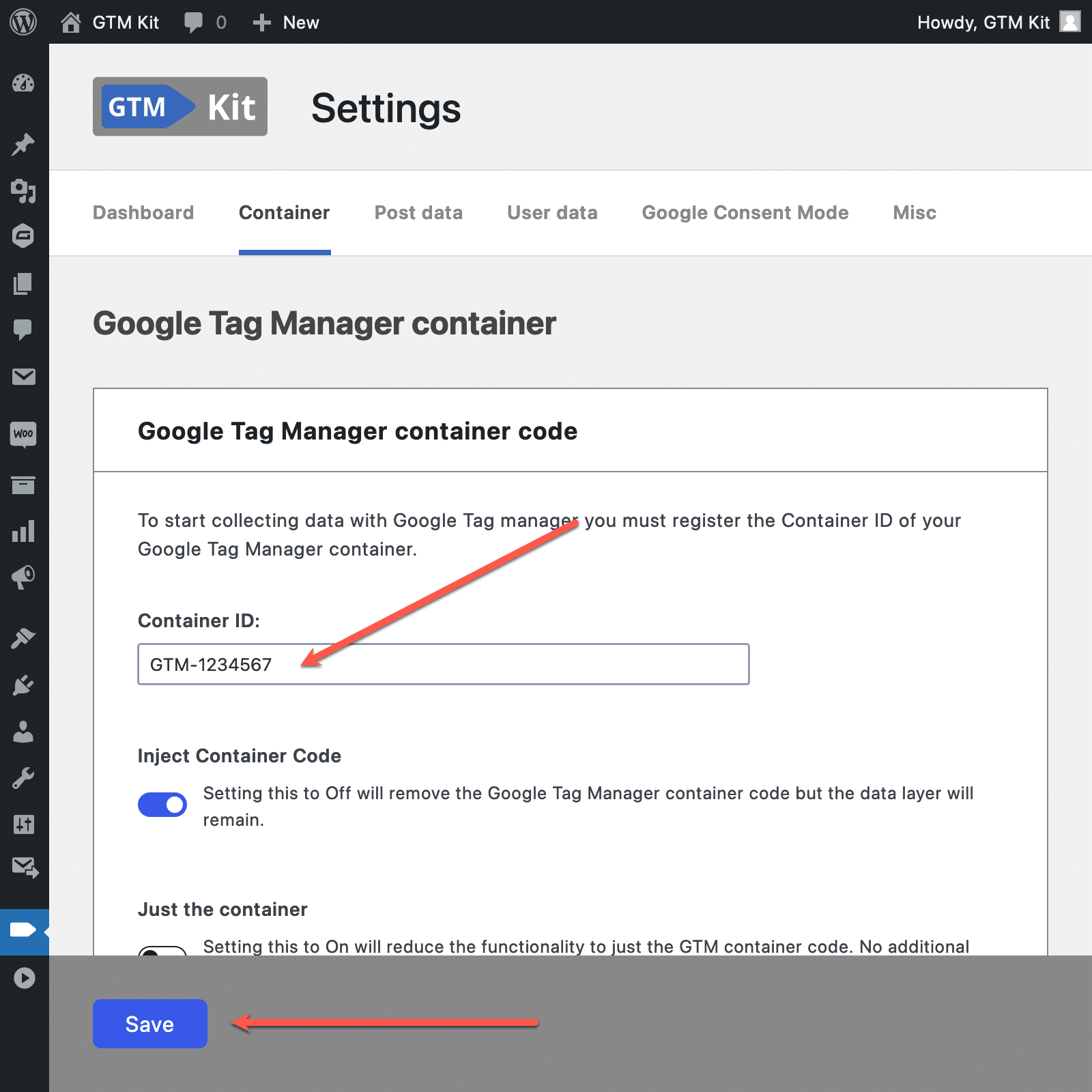Viewport: 1092px width, 1092px height.
Task: Open Posts pin icon in sidebar
Action: [24, 145]
